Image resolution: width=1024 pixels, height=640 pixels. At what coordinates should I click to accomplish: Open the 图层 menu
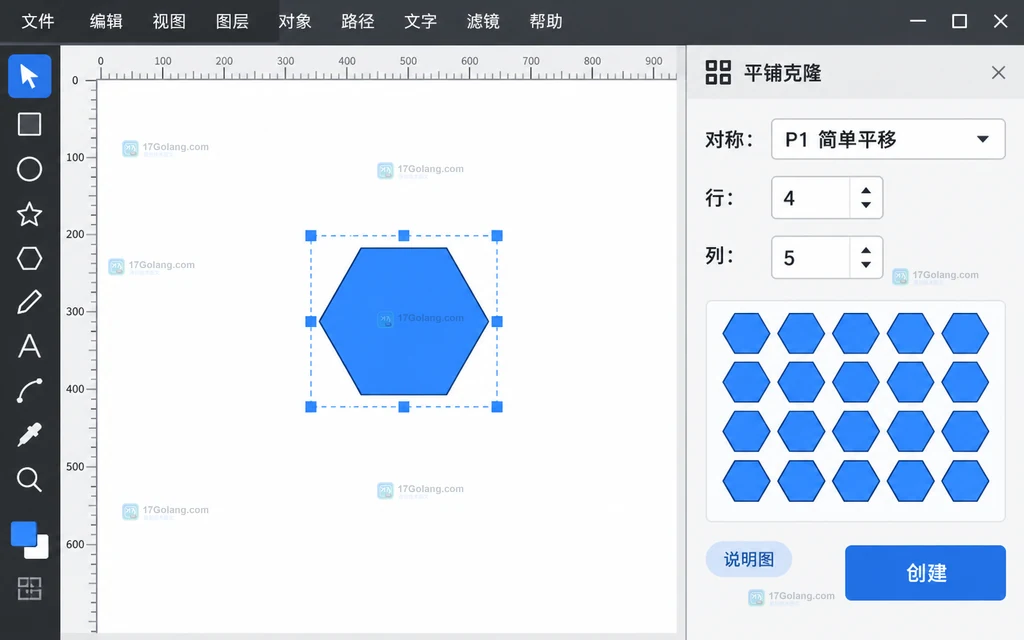click(232, 22)
